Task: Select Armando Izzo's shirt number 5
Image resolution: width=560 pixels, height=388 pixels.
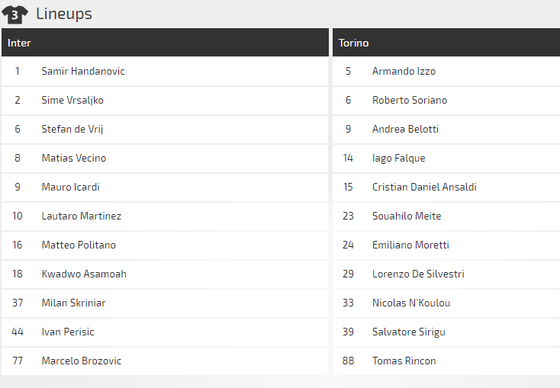Action: tap(348, 71)
